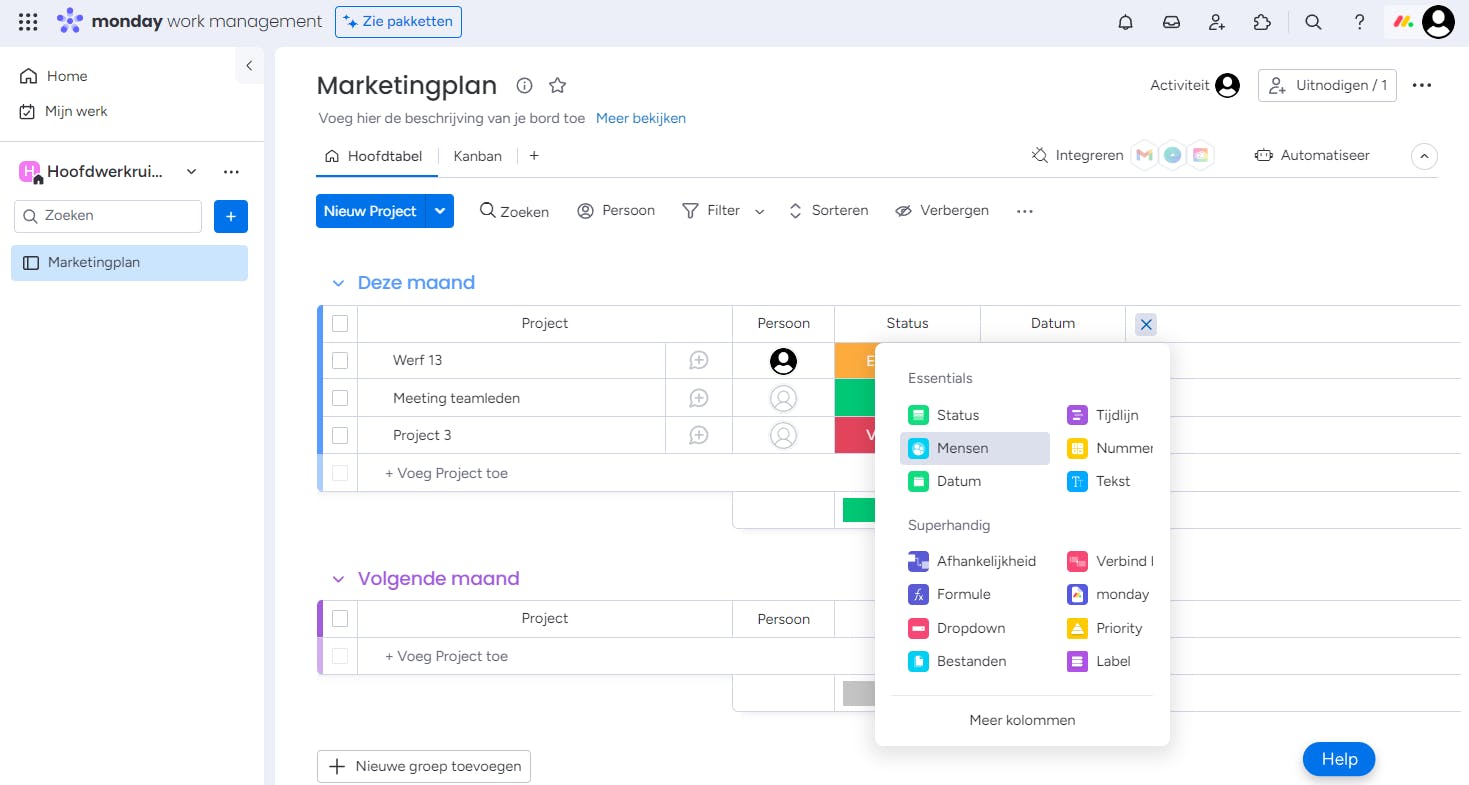The width and height of the screenshot is (1469, 785).
Task: Favorite the Marketingplan board with star
Action: tap(558, 86)
